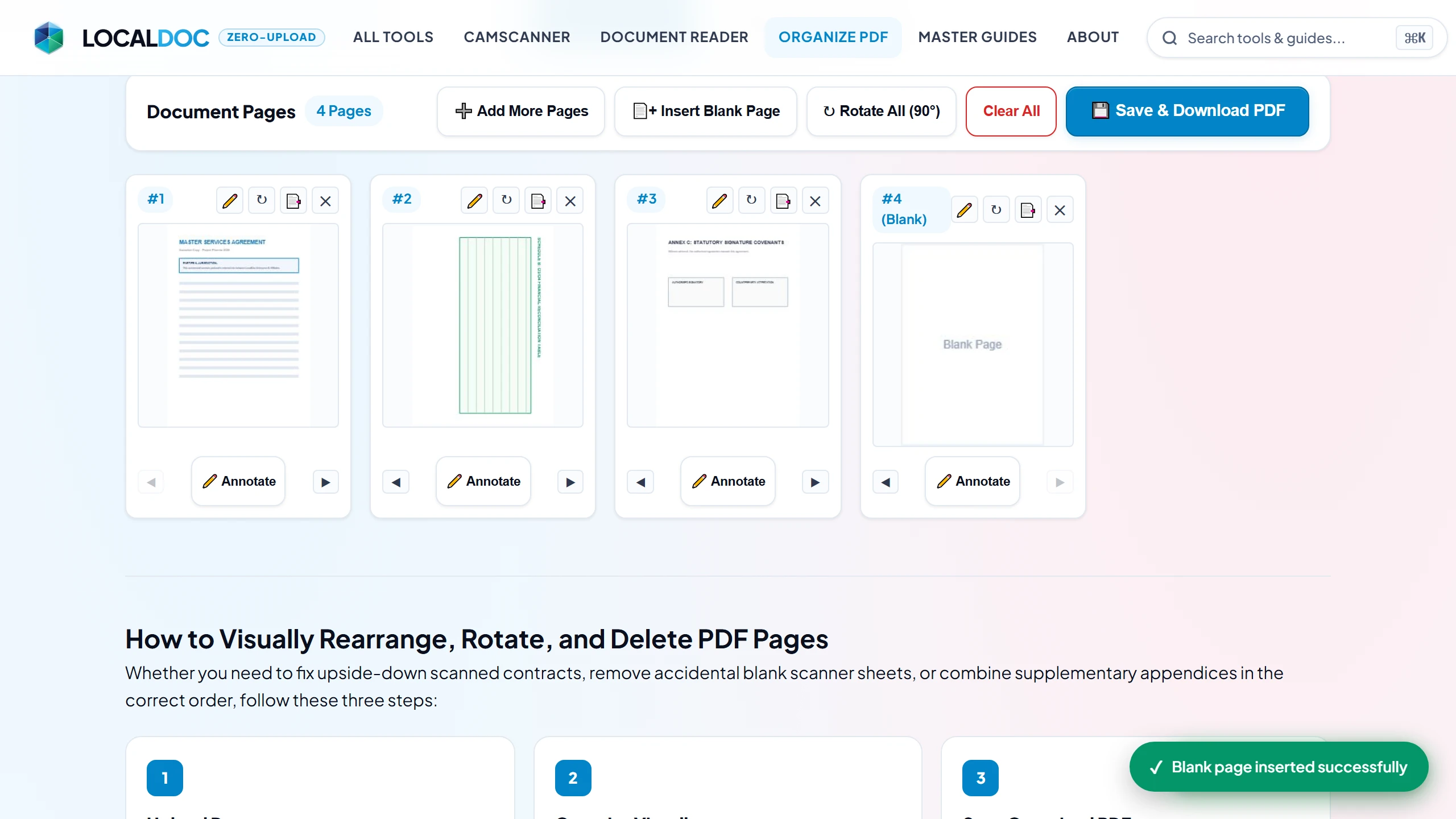Rotate page #3 using its rotate icon

pos(751,200)
